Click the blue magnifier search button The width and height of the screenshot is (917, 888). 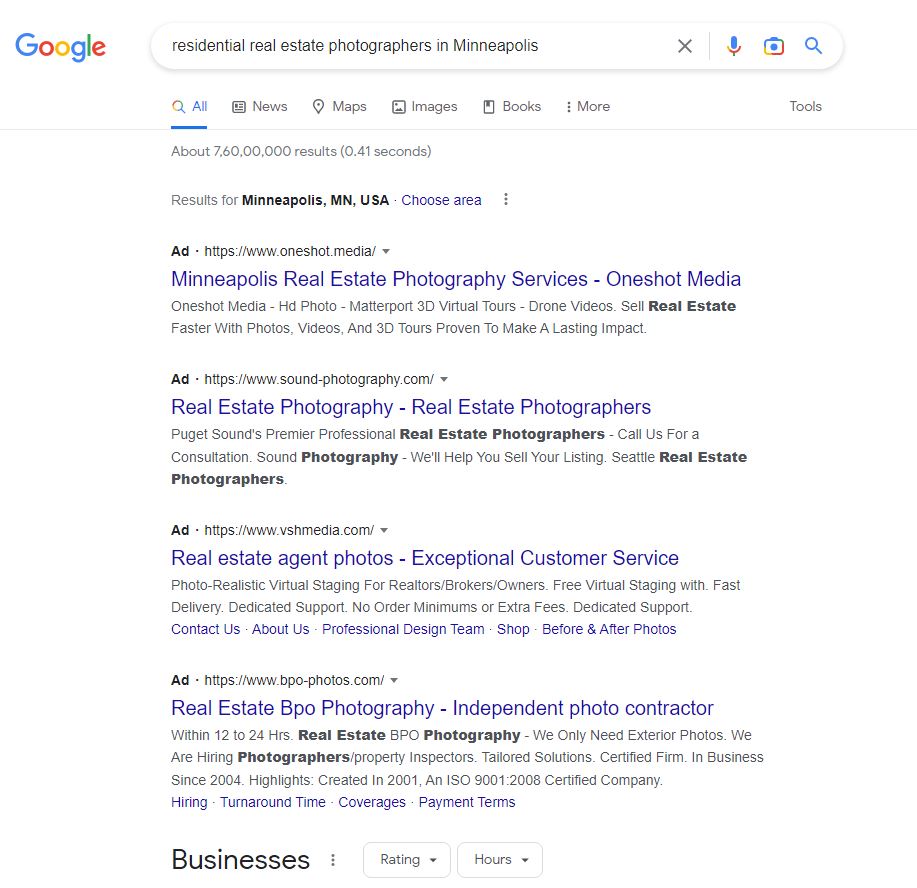point(813,46)
